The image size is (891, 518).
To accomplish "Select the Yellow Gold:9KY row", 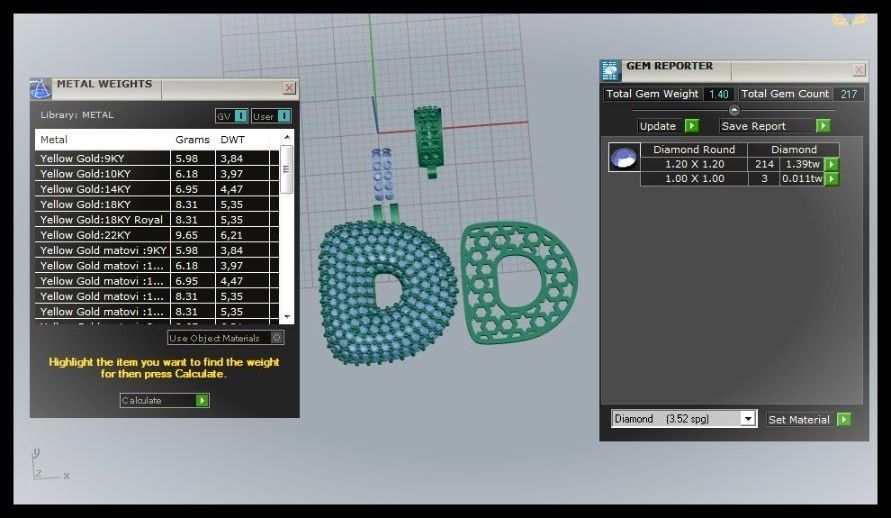I will (x=157, y=158).
